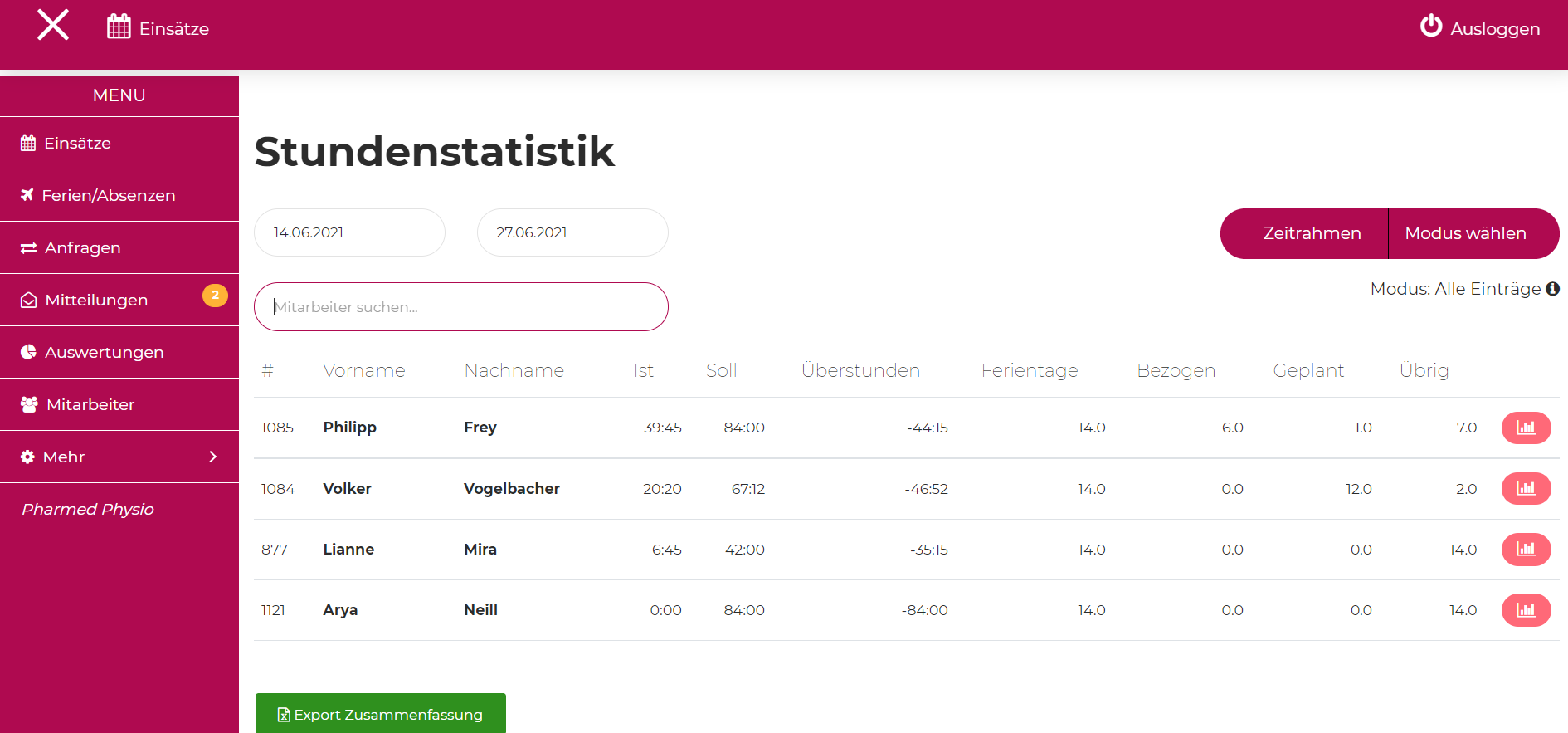Close the sidebar with the X icon

click(x=53, y=25)
